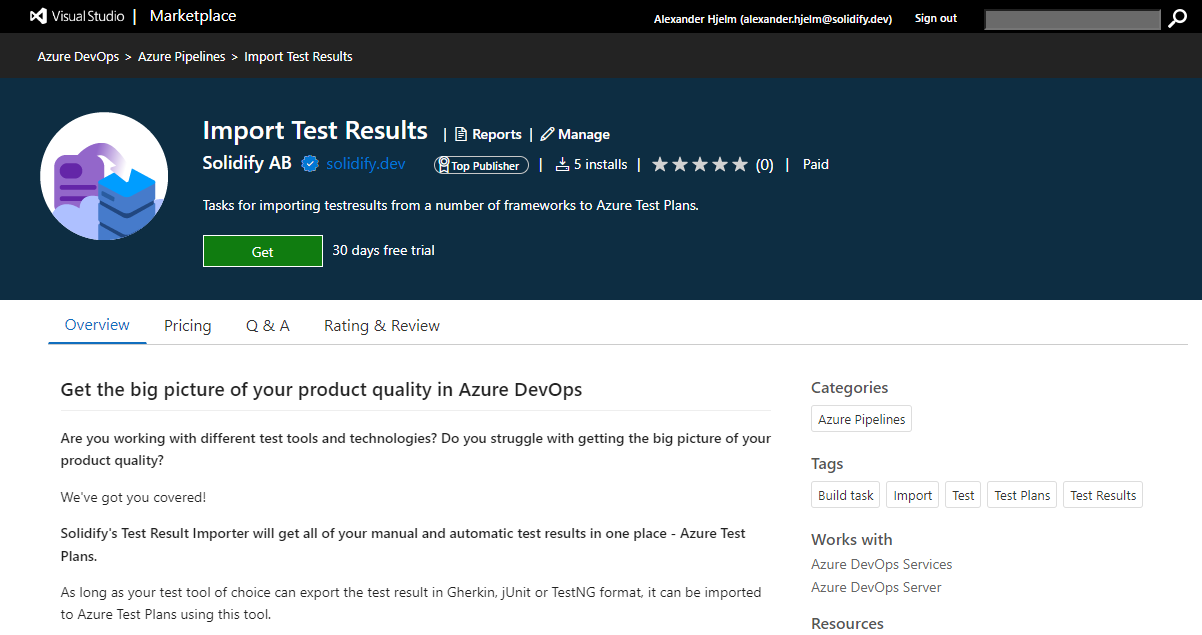Go to Azure Pipelines breadcrumb
The image size is (1202, 635).
pyautogui.click(x=182, y=57)
